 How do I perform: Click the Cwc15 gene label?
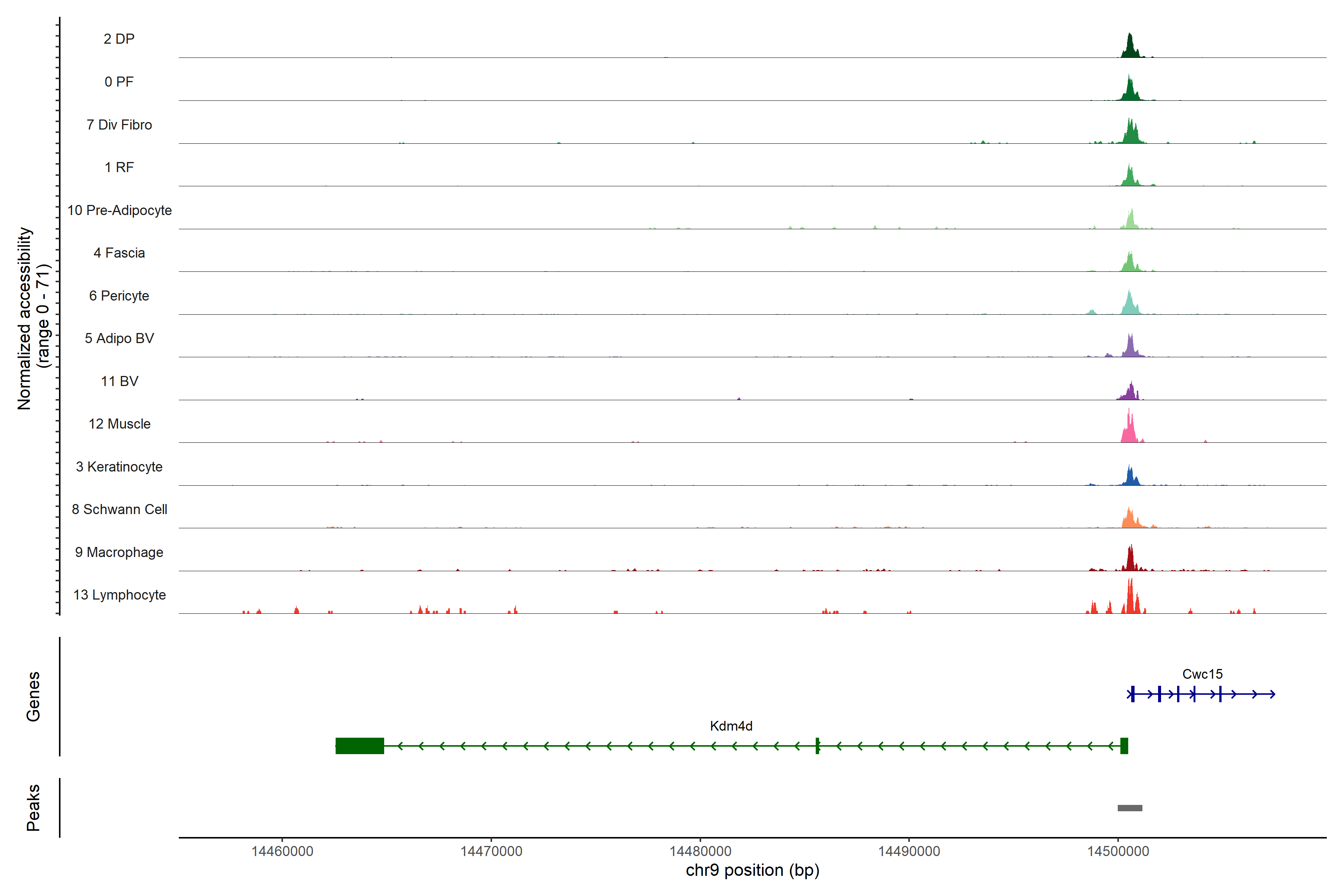[1202, 674]
